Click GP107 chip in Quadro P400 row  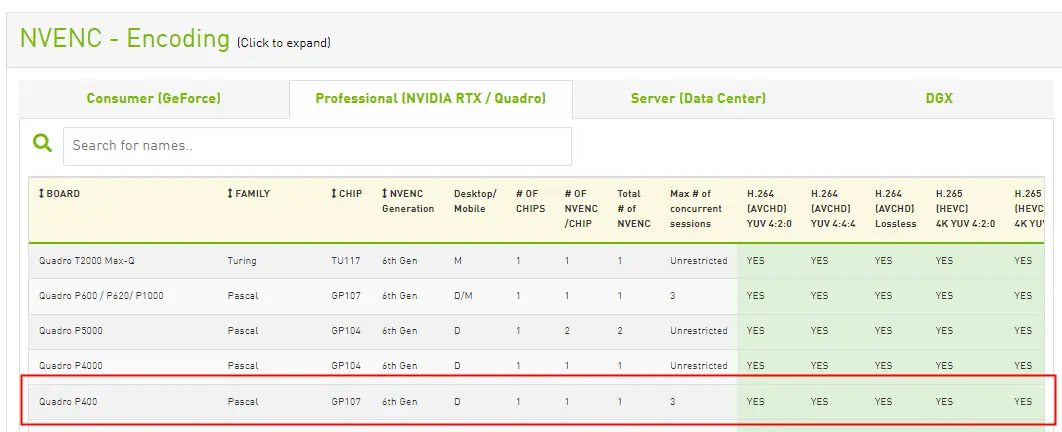coord(346,402)
